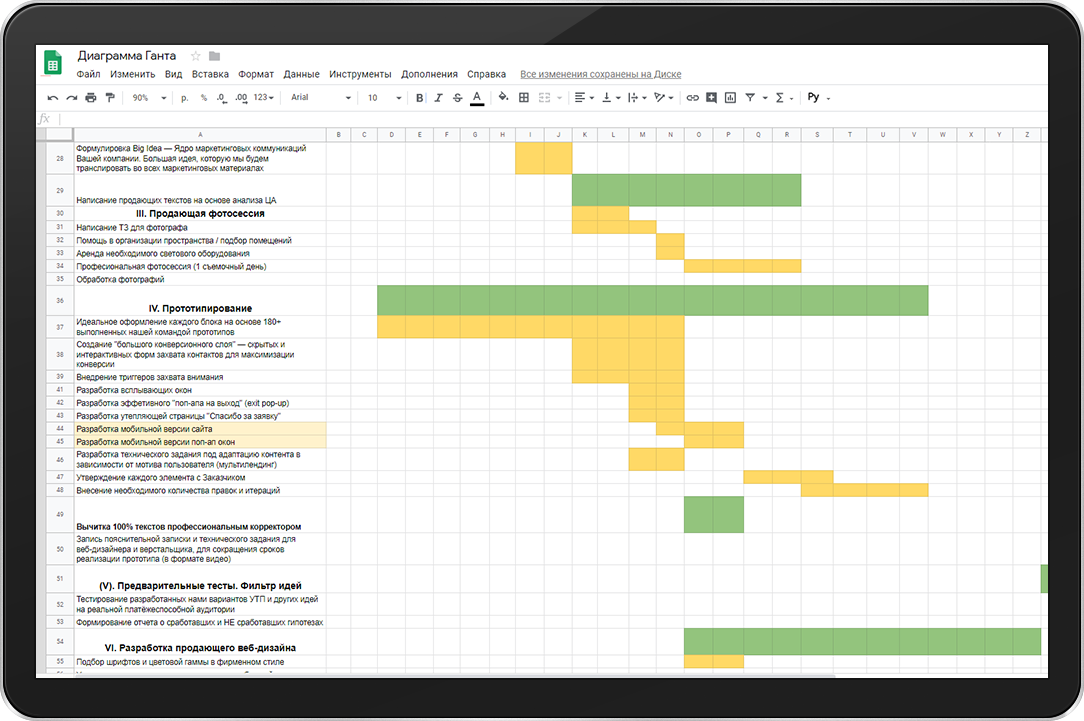The height and width of the screenshot is (721, 1084).
Task: Open the more number formats 123 dropdown
Action: pos(263,98)
